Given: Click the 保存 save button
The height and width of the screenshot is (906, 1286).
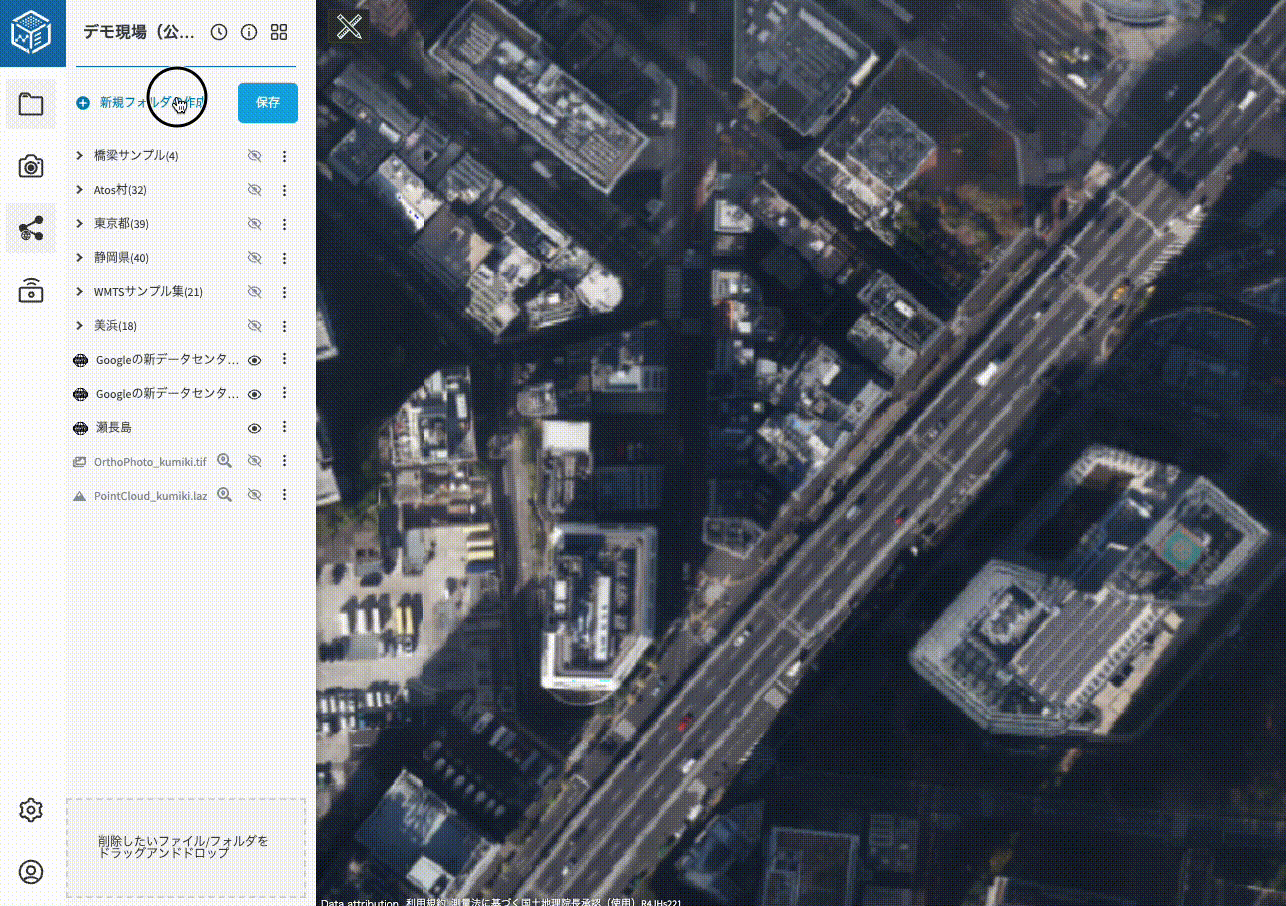Looking at the screenshot, I should 267,103.
